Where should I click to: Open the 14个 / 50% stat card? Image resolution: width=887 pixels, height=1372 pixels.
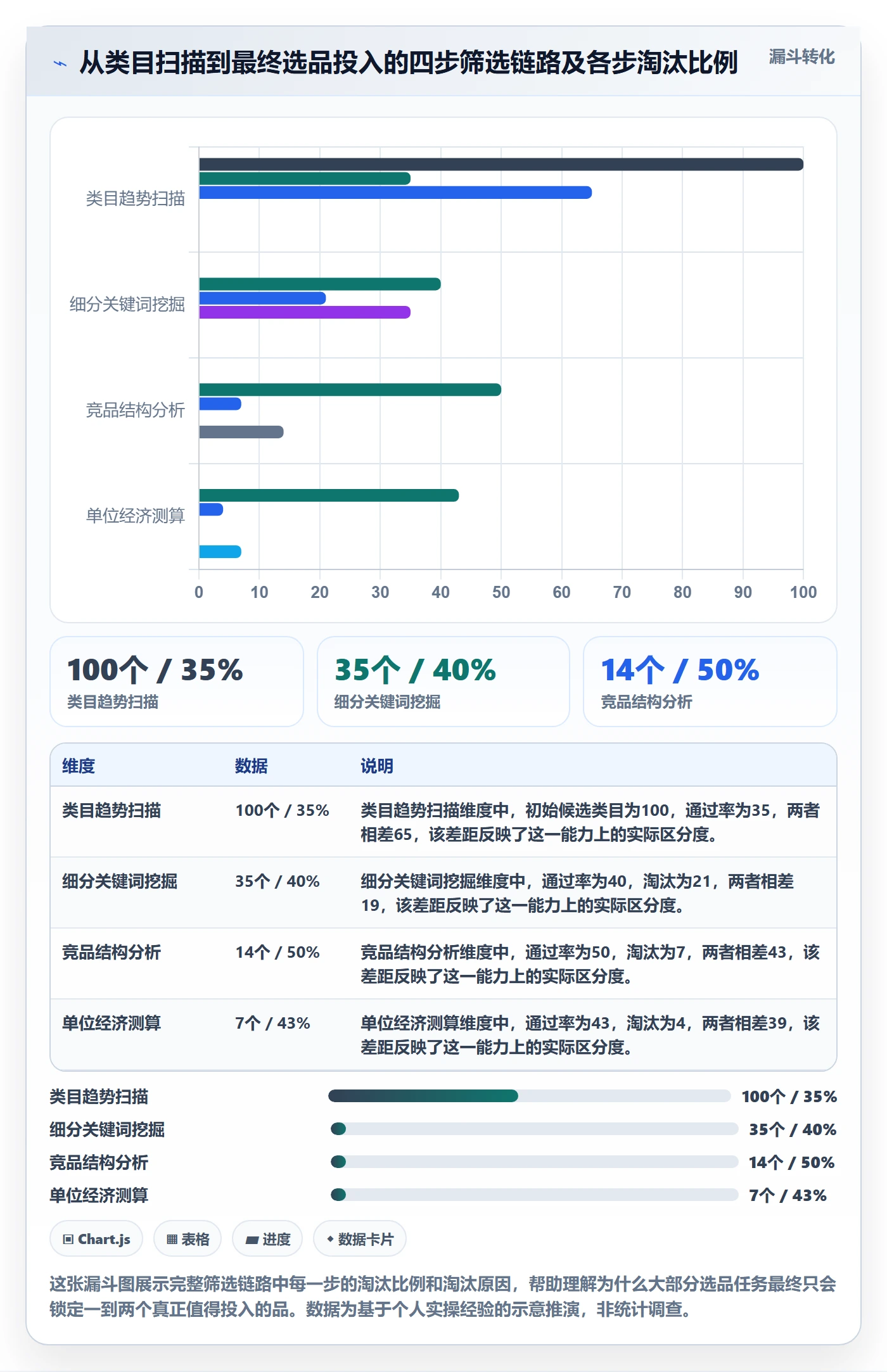[x=710, y=682]
